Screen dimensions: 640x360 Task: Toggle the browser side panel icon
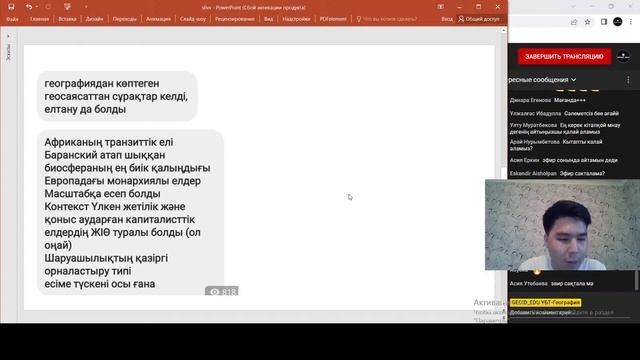click(604, 22)
